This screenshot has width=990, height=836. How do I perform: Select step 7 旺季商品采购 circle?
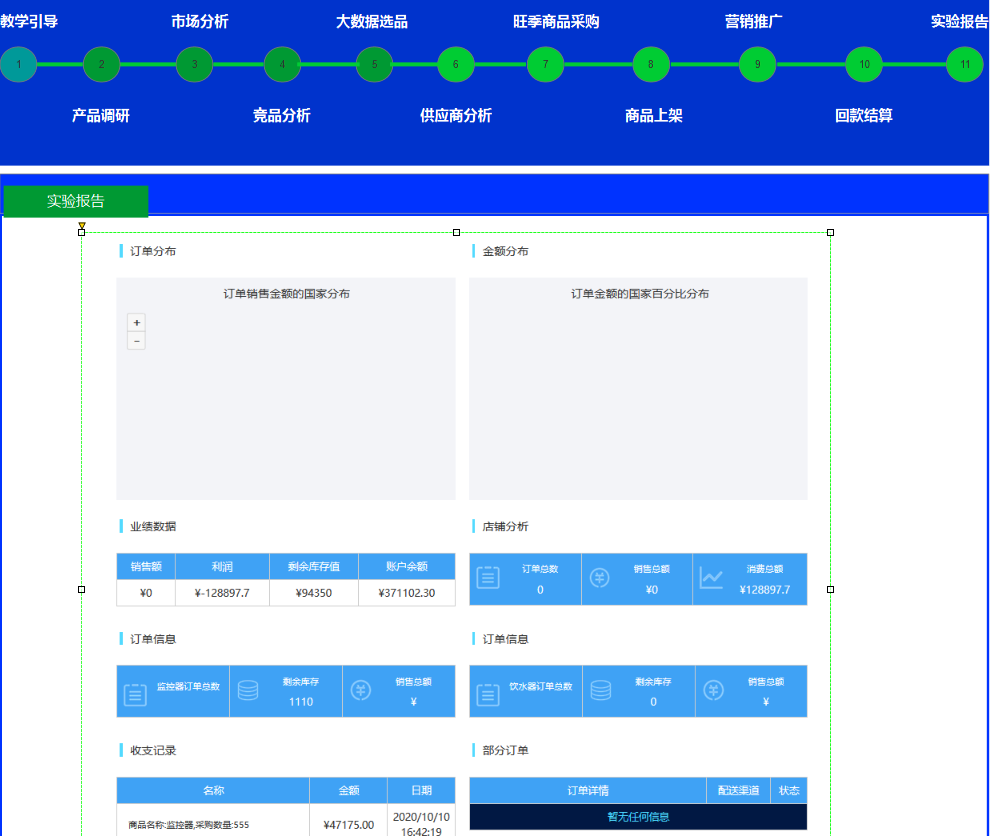[x=545, y=65]
